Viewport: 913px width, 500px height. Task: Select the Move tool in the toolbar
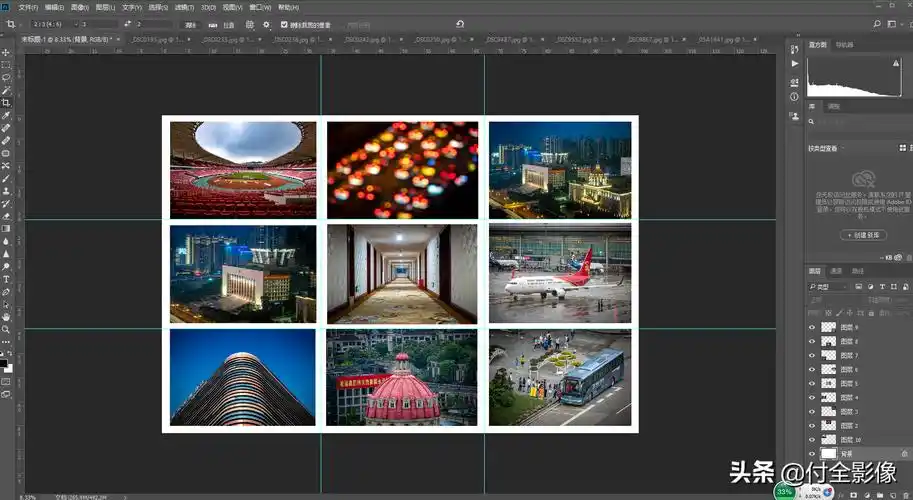click(6, 51)
